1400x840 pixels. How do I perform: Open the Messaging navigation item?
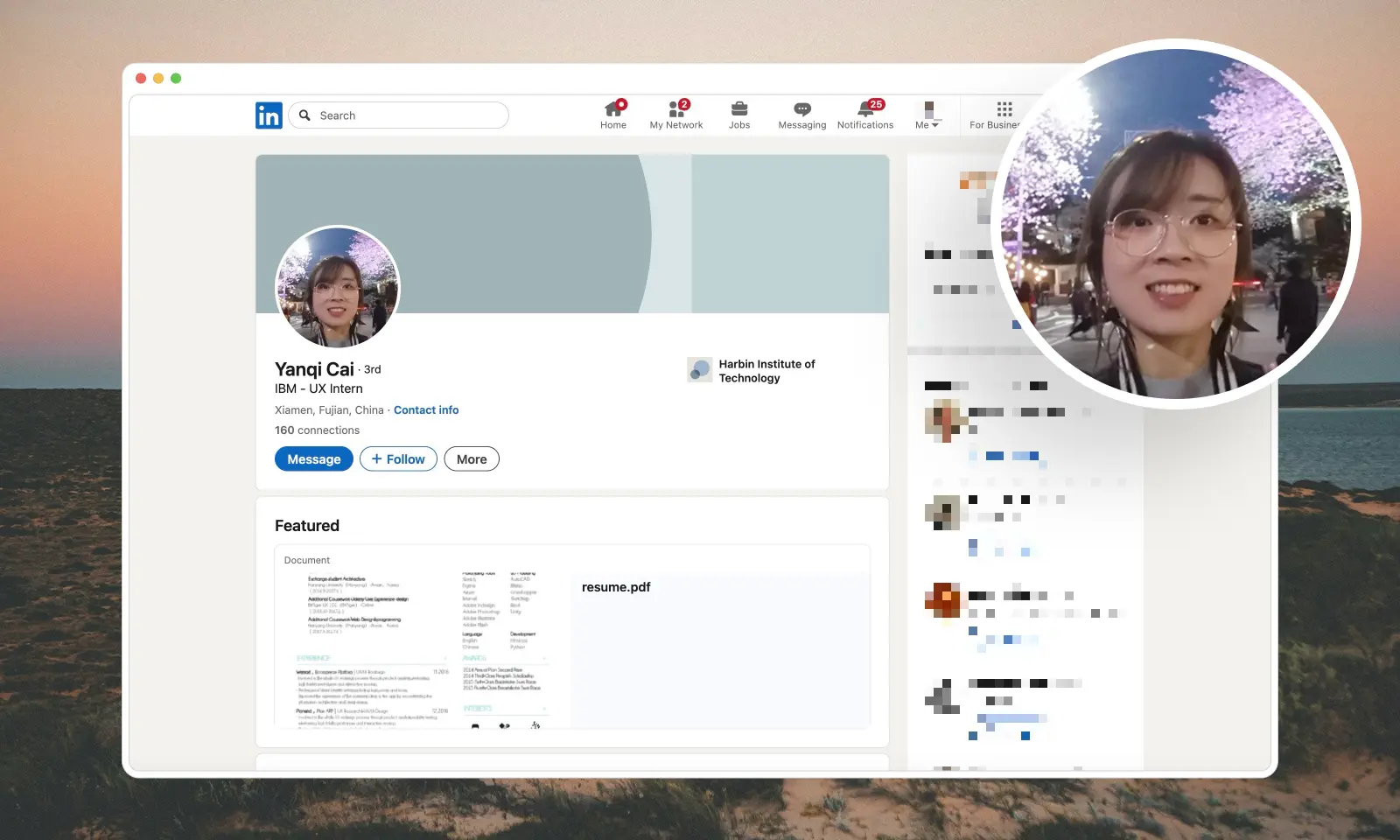(801, 109)
